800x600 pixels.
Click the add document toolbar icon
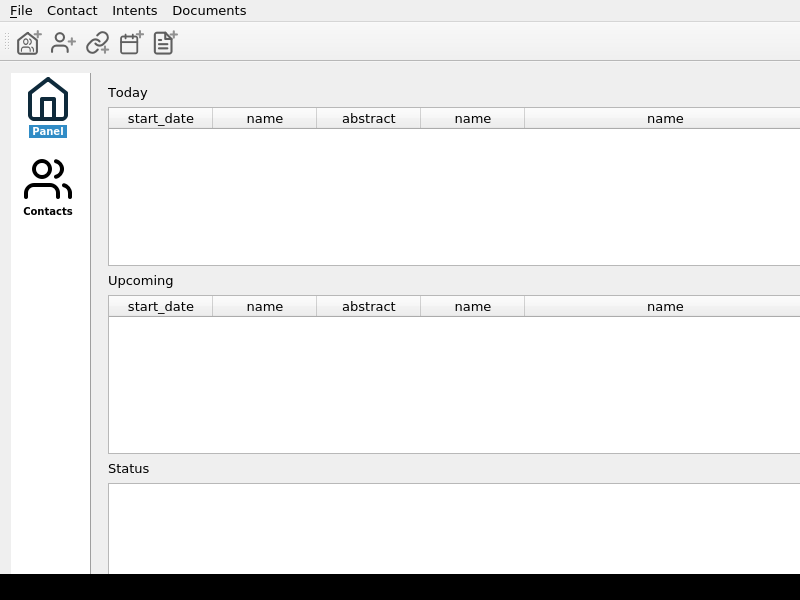165,43
